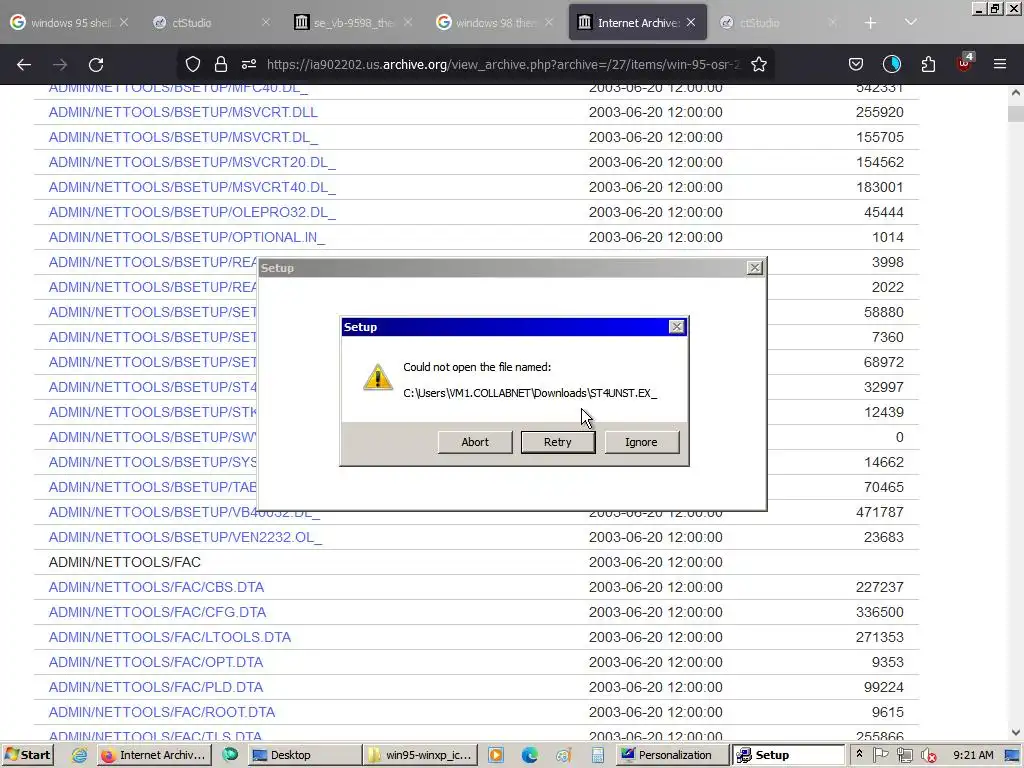Open ADMIN/NETTOOLS/BSETUP/OLEPRO32.DL_ link
The width and height of the screenshot is (1024, 768).
[x=192, y=212]
